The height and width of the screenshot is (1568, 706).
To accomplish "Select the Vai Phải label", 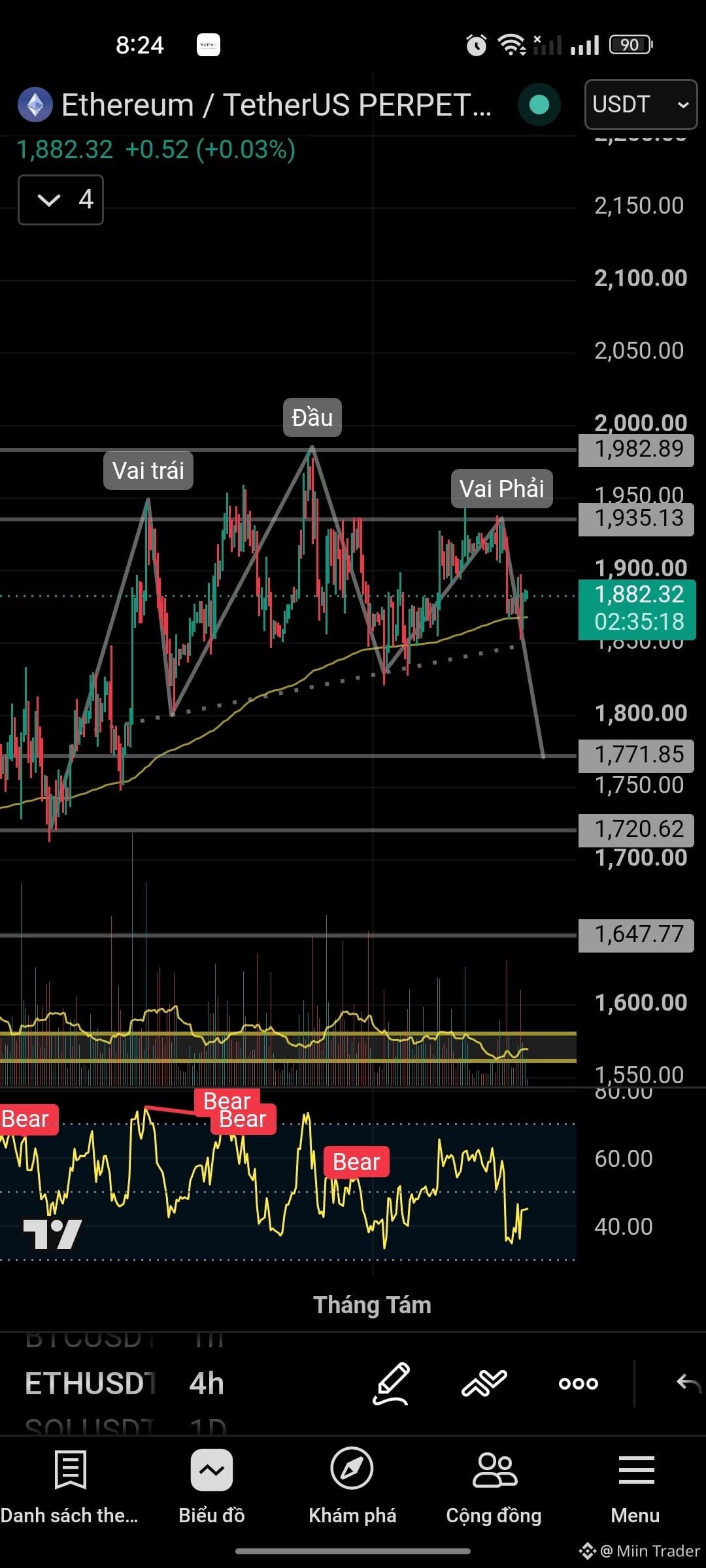I will click(502, 489).
